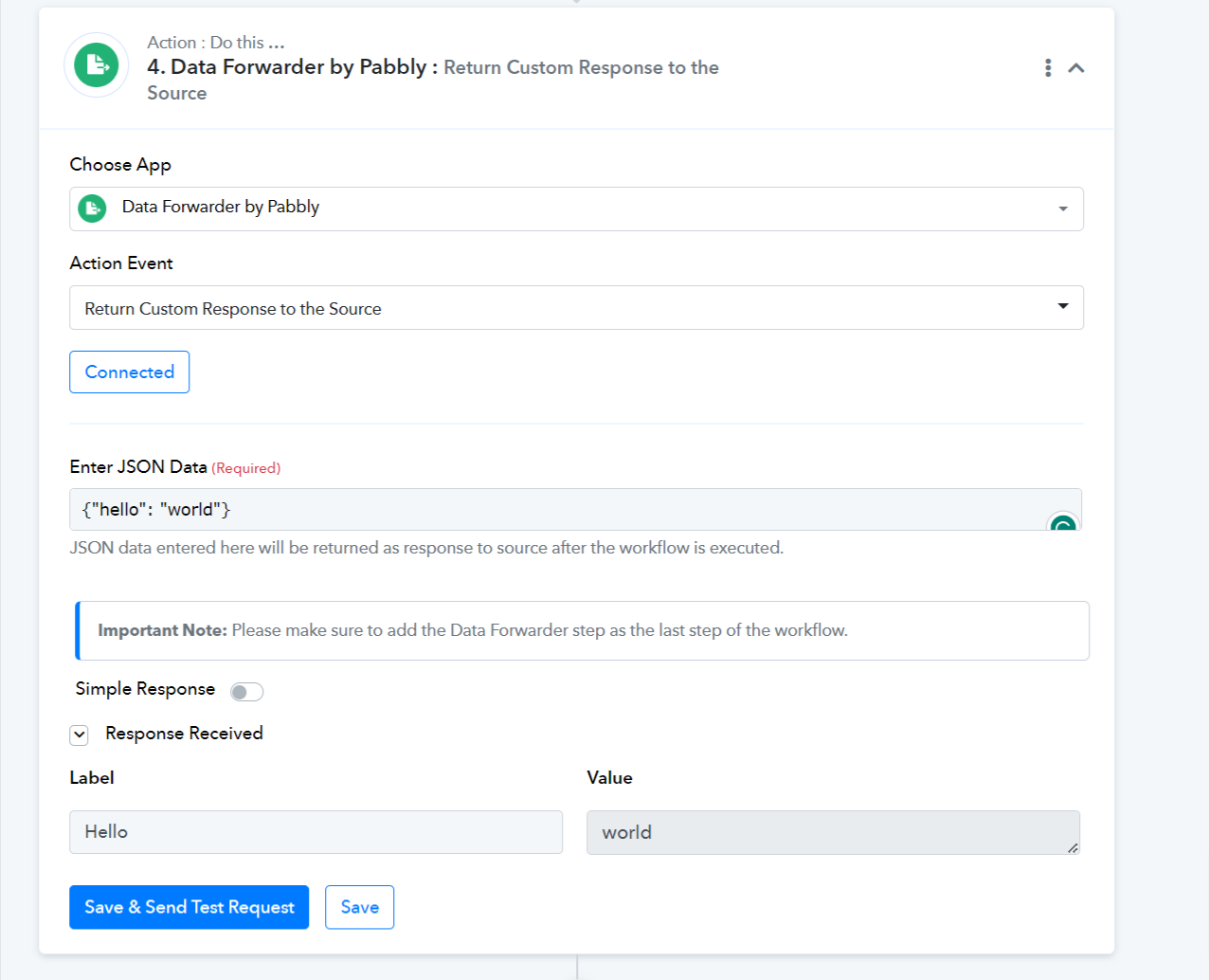Image resolution: width=1209 pixels, height=980 pixels.
Task: Click the 'Important Note' message text
Action: [x=473, y=630]
